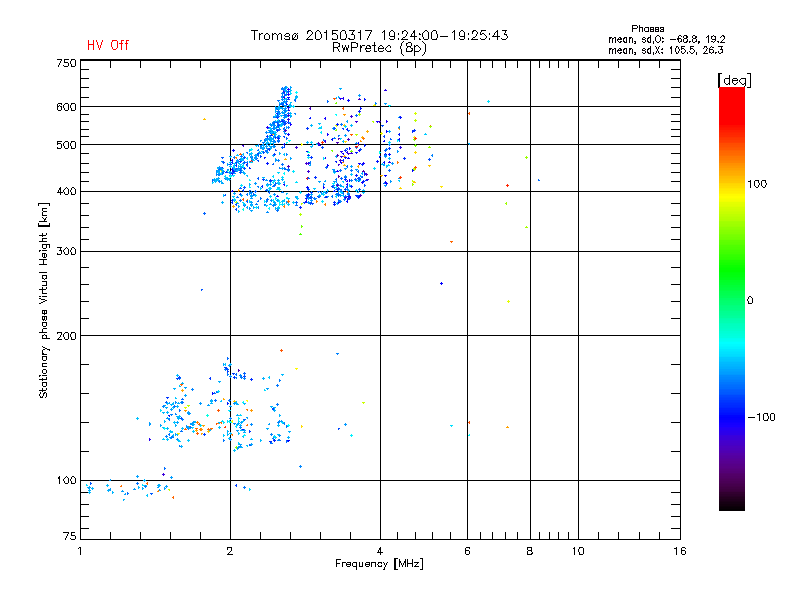Click the RwPretec (8p) subtitle
The image size is (800, 600).
click(x=379, y=48)
